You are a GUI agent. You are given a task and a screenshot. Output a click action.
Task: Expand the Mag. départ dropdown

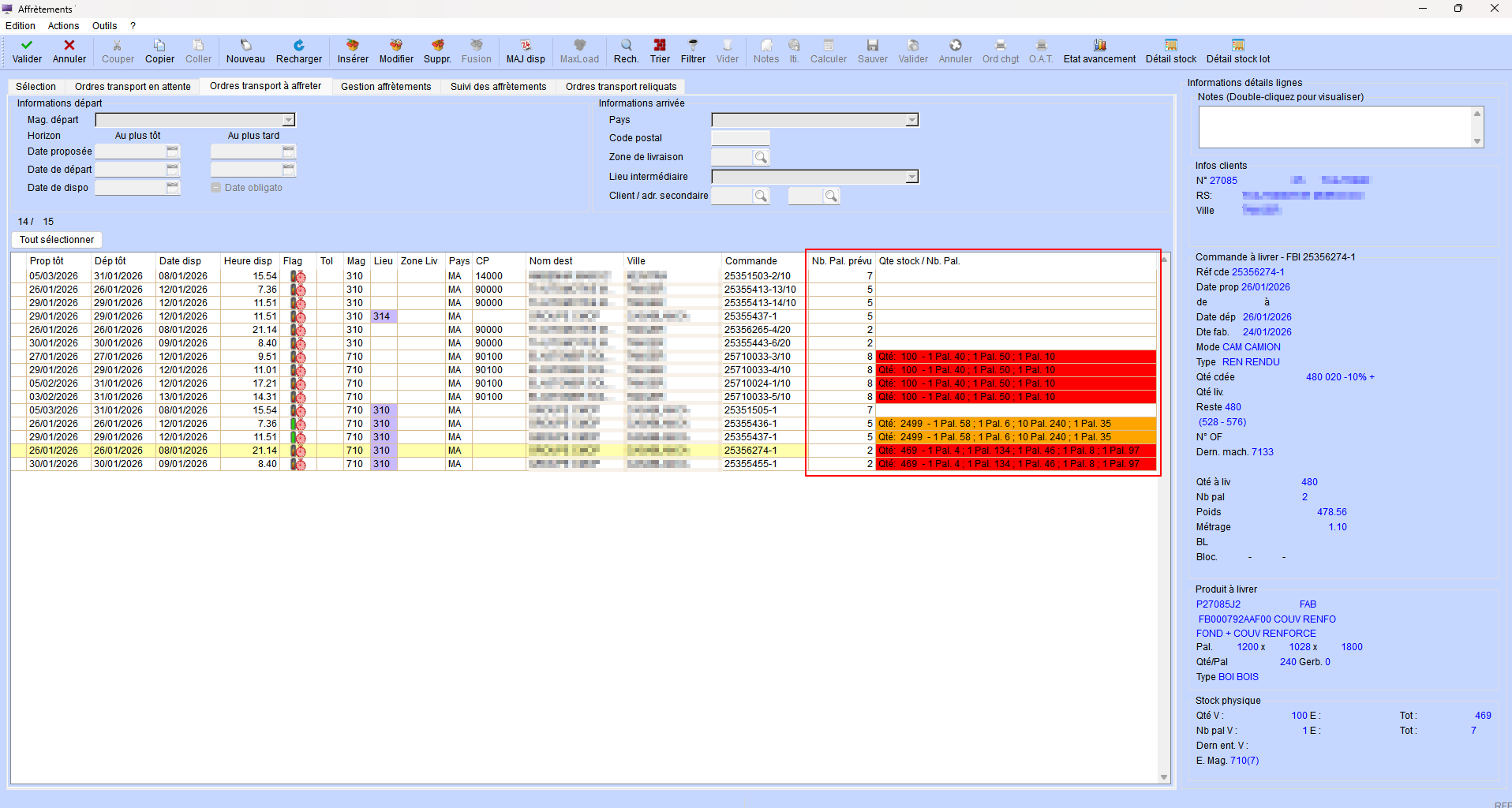pyautogui.click(x=289, y=120)
